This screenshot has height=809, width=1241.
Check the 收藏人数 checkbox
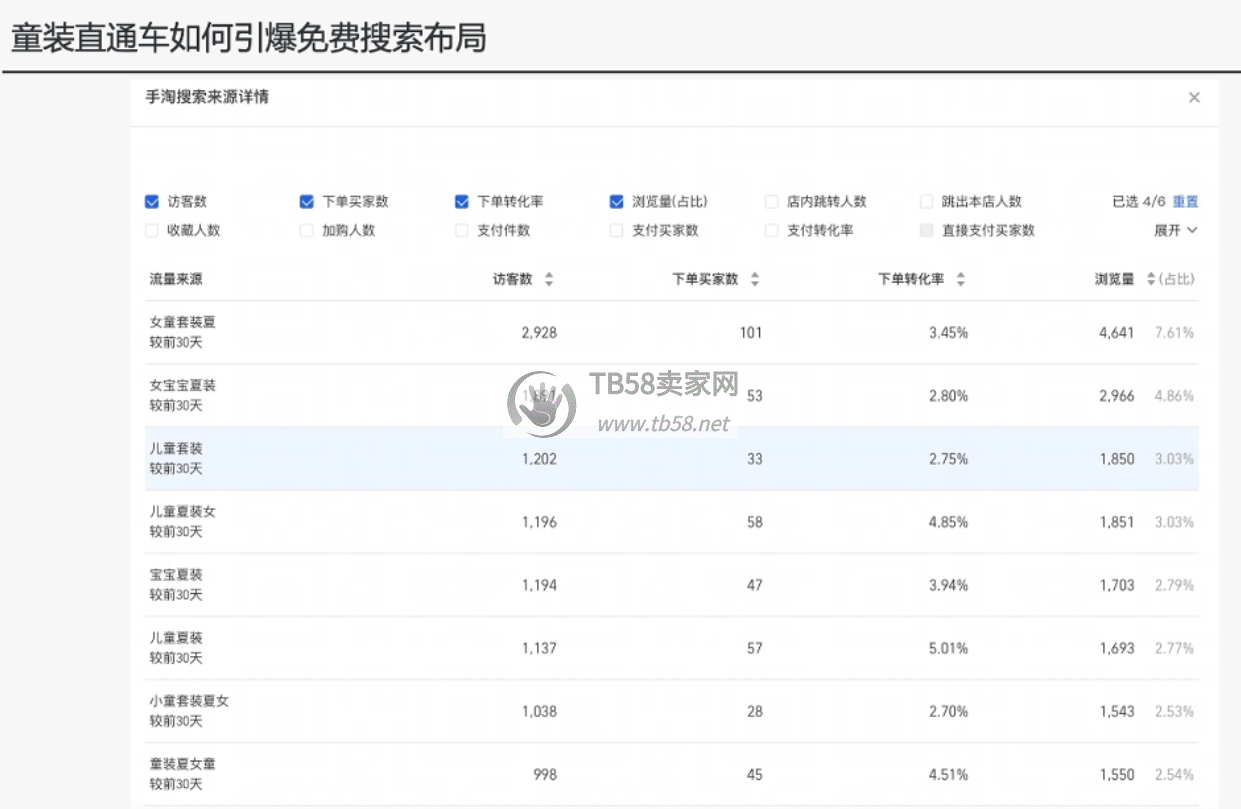152,230
